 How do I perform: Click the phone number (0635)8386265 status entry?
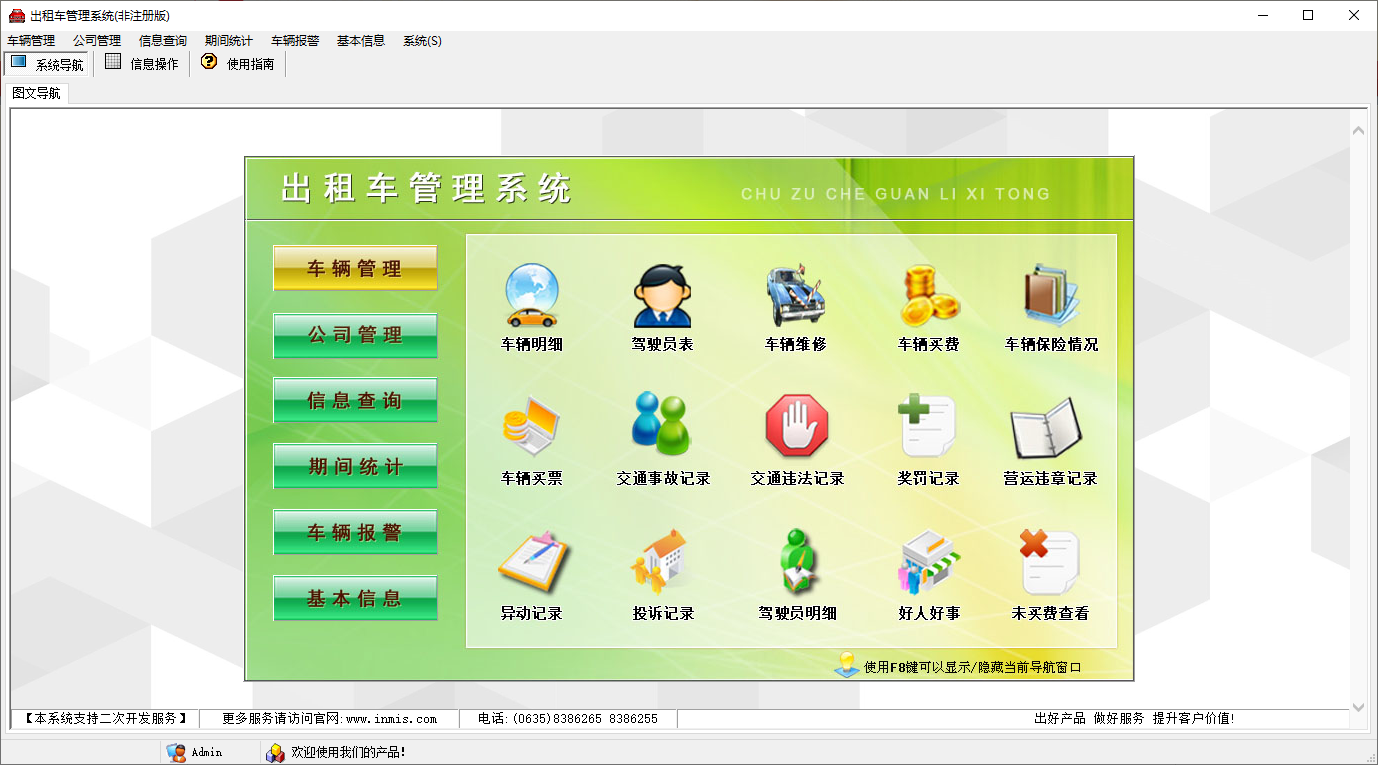568,719
